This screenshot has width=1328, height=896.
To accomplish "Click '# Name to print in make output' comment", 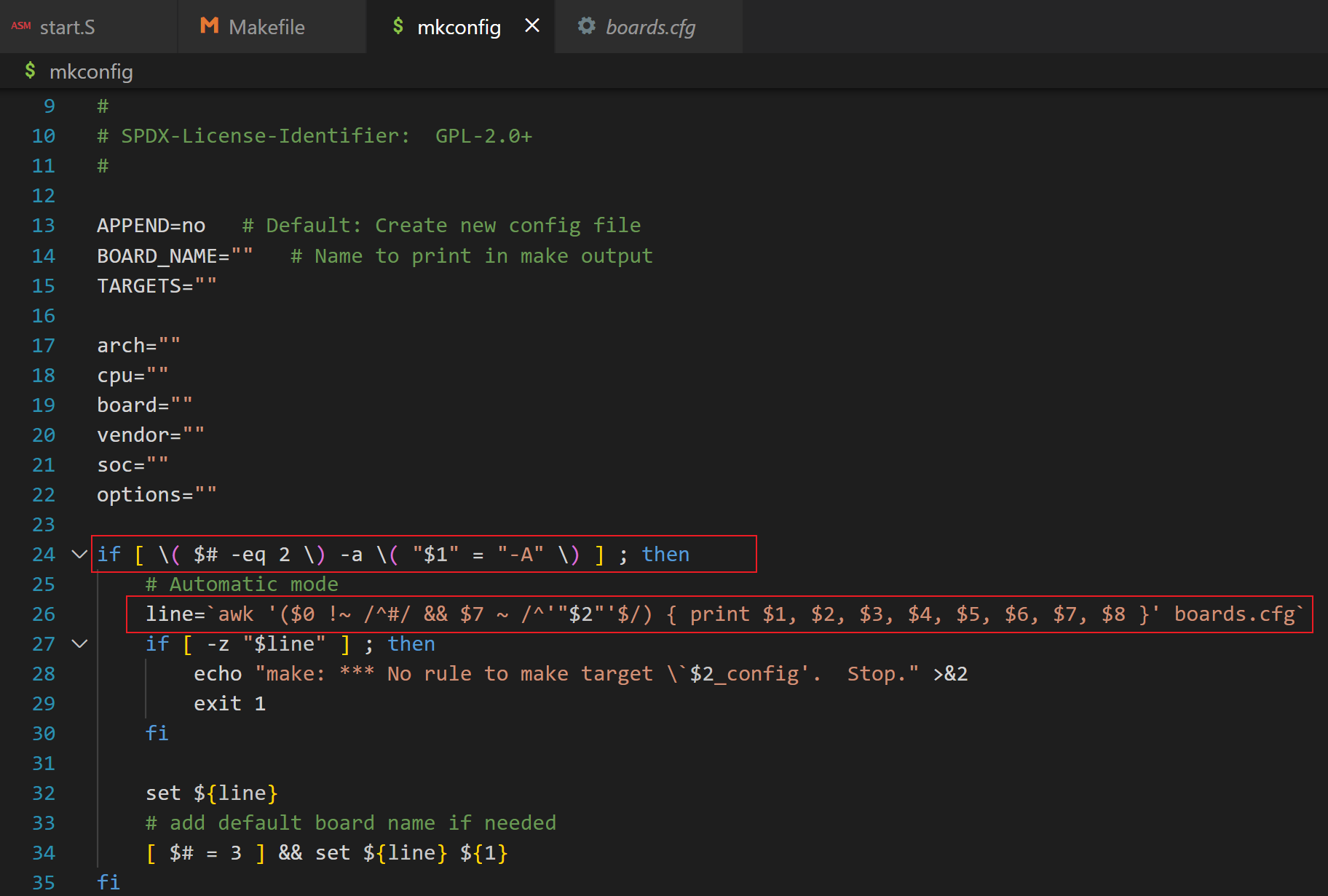I will 472,256.
